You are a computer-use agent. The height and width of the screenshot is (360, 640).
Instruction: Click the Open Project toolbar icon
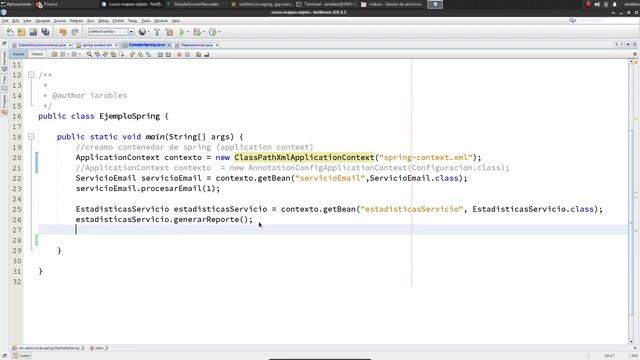point(33,32)
